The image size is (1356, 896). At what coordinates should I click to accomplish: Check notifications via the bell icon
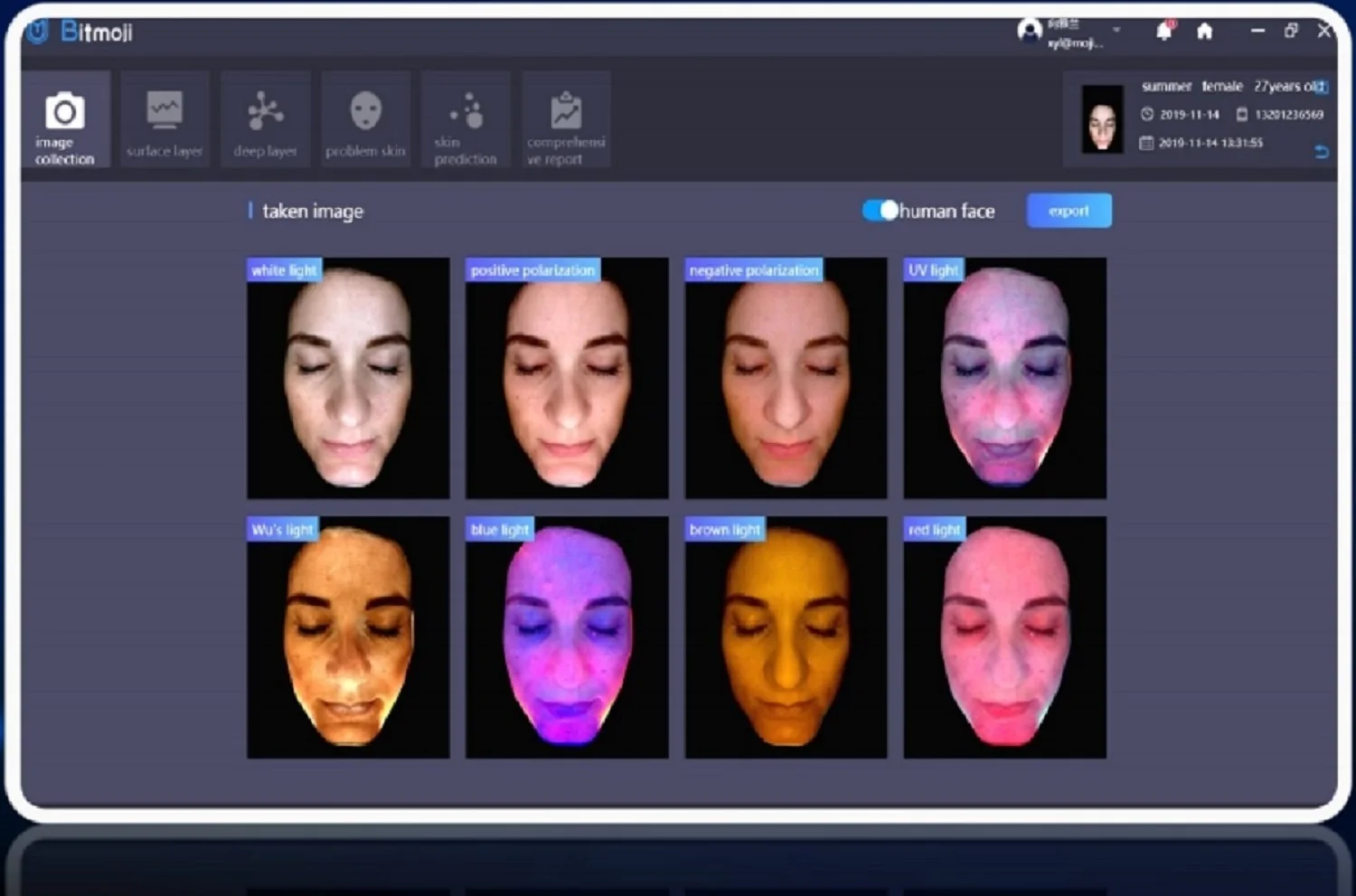click(x=1164, y=32)
